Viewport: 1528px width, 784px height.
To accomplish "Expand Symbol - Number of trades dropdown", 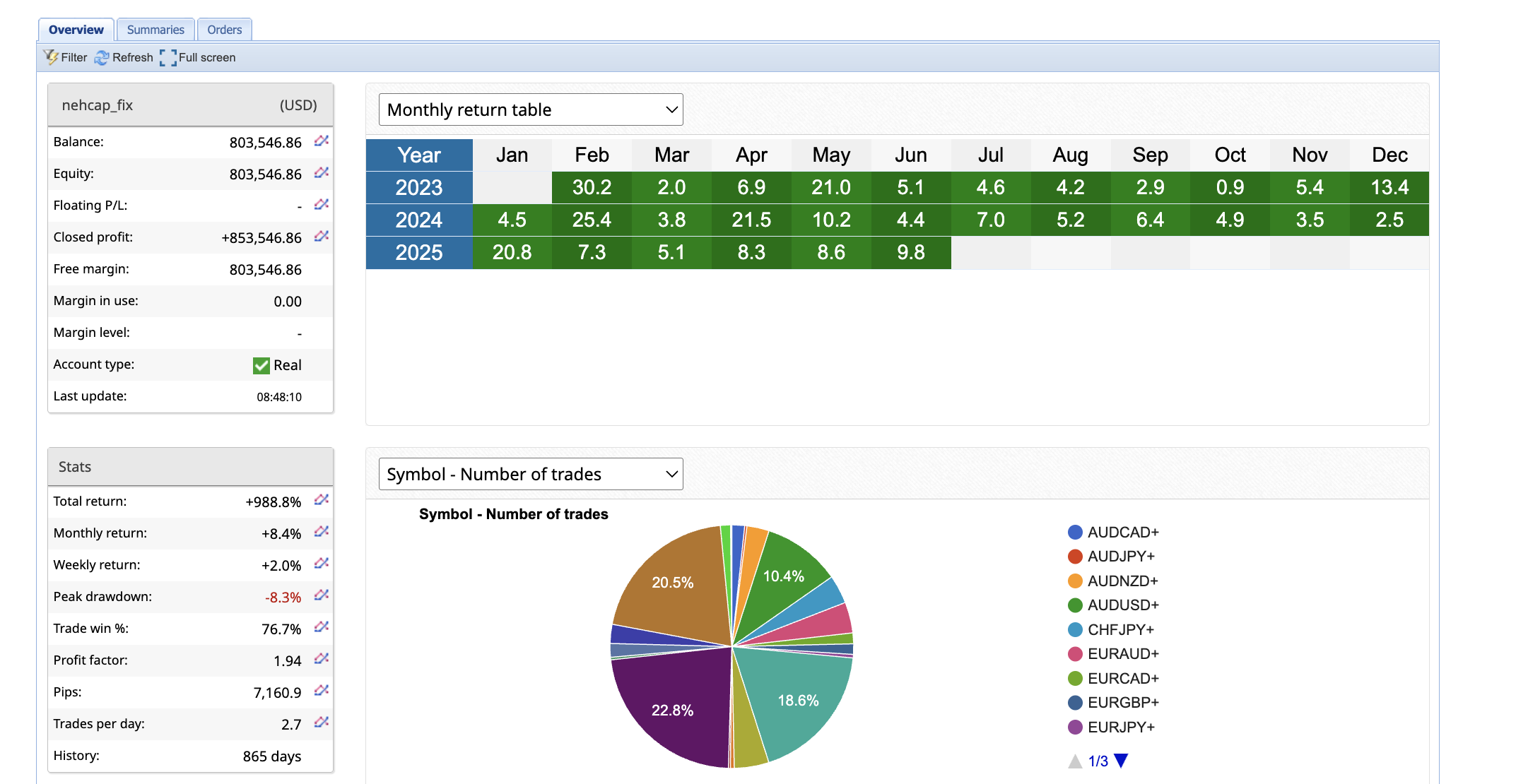I will [531, 474].
